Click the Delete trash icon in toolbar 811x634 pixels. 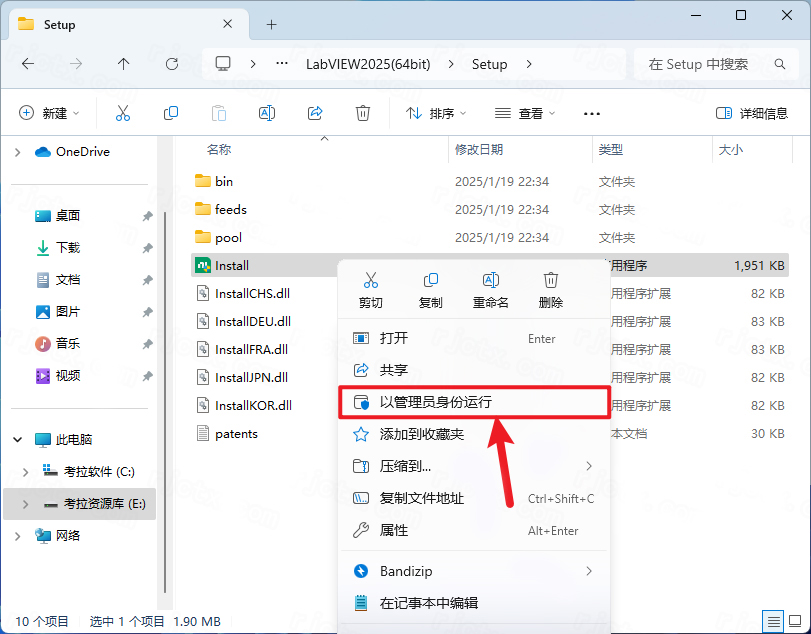pos(363,113)
